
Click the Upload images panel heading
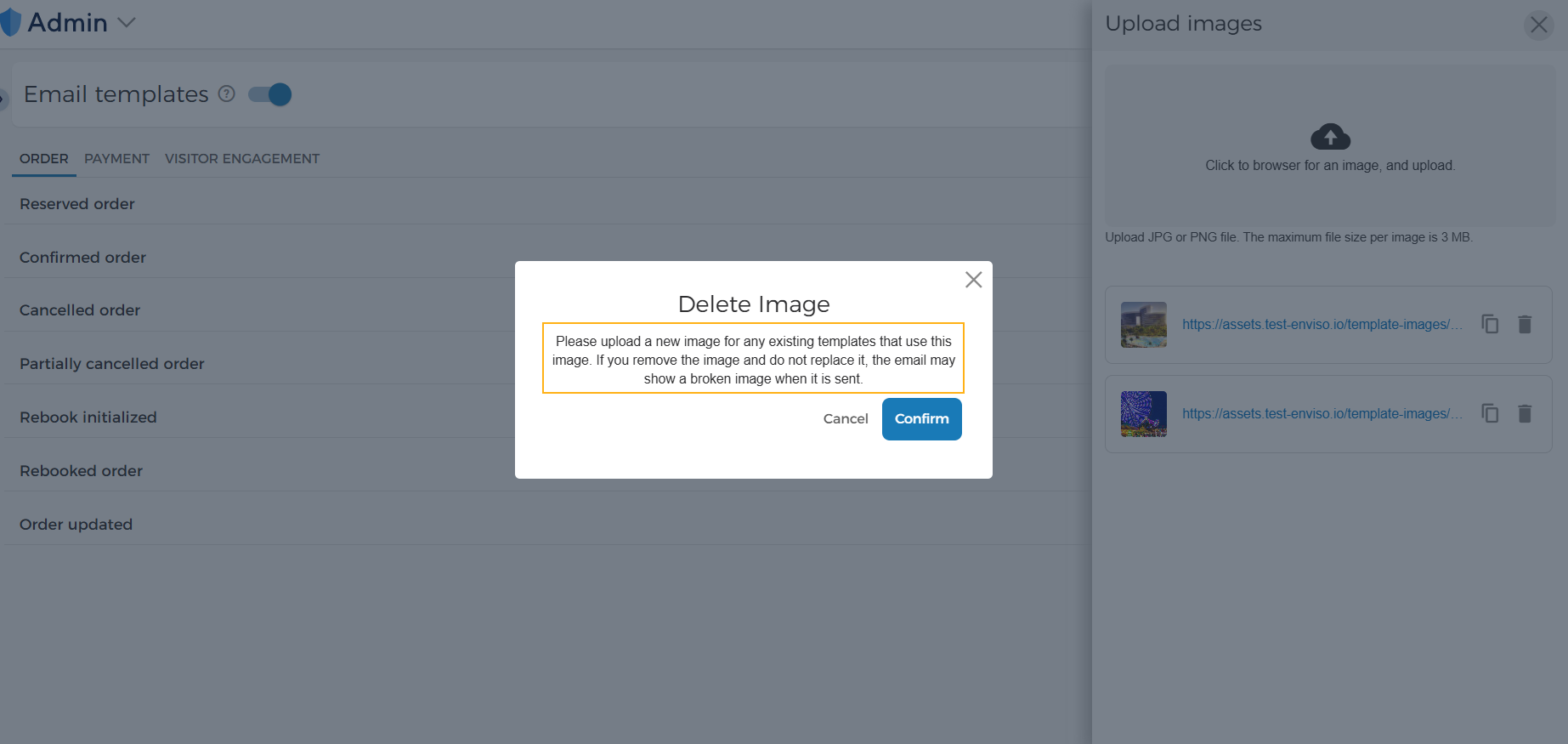tap(1184, 24)
